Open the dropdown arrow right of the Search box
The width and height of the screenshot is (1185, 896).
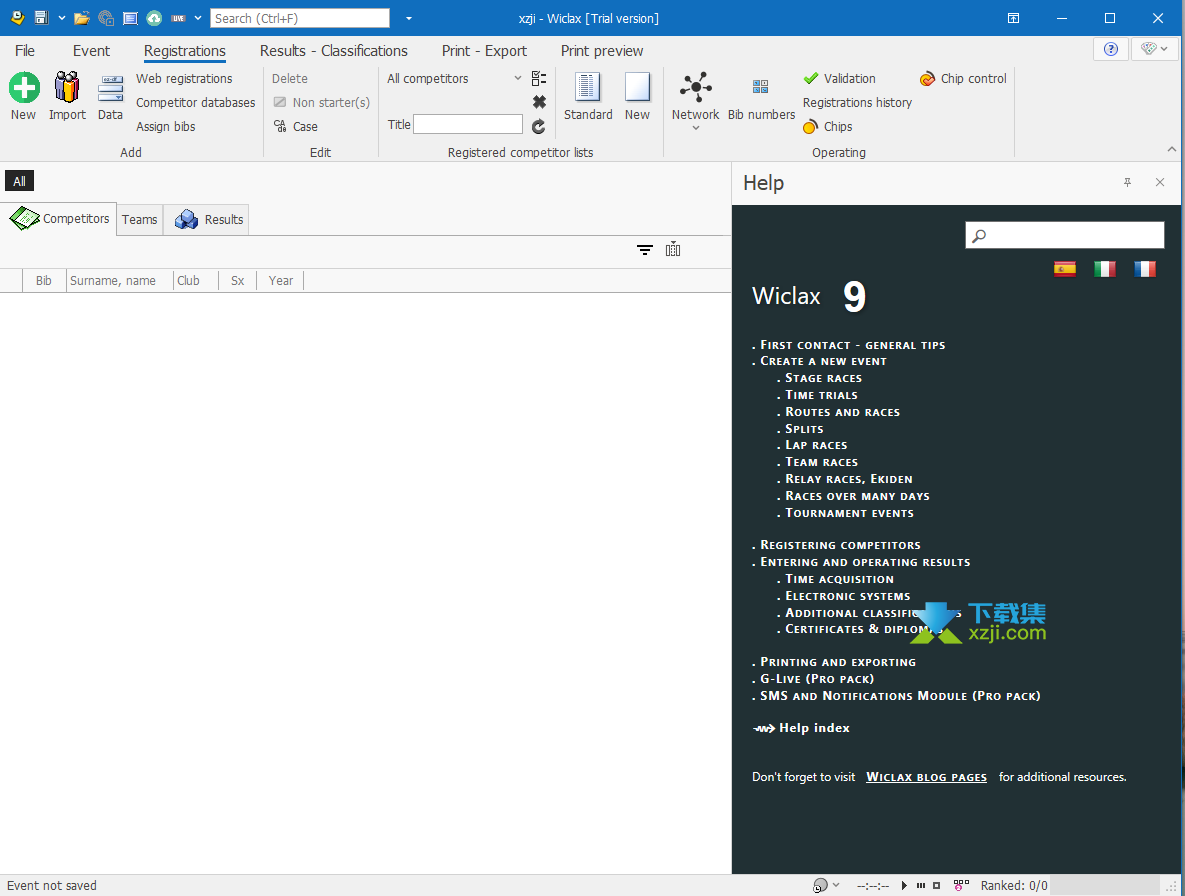click(409, 18)
